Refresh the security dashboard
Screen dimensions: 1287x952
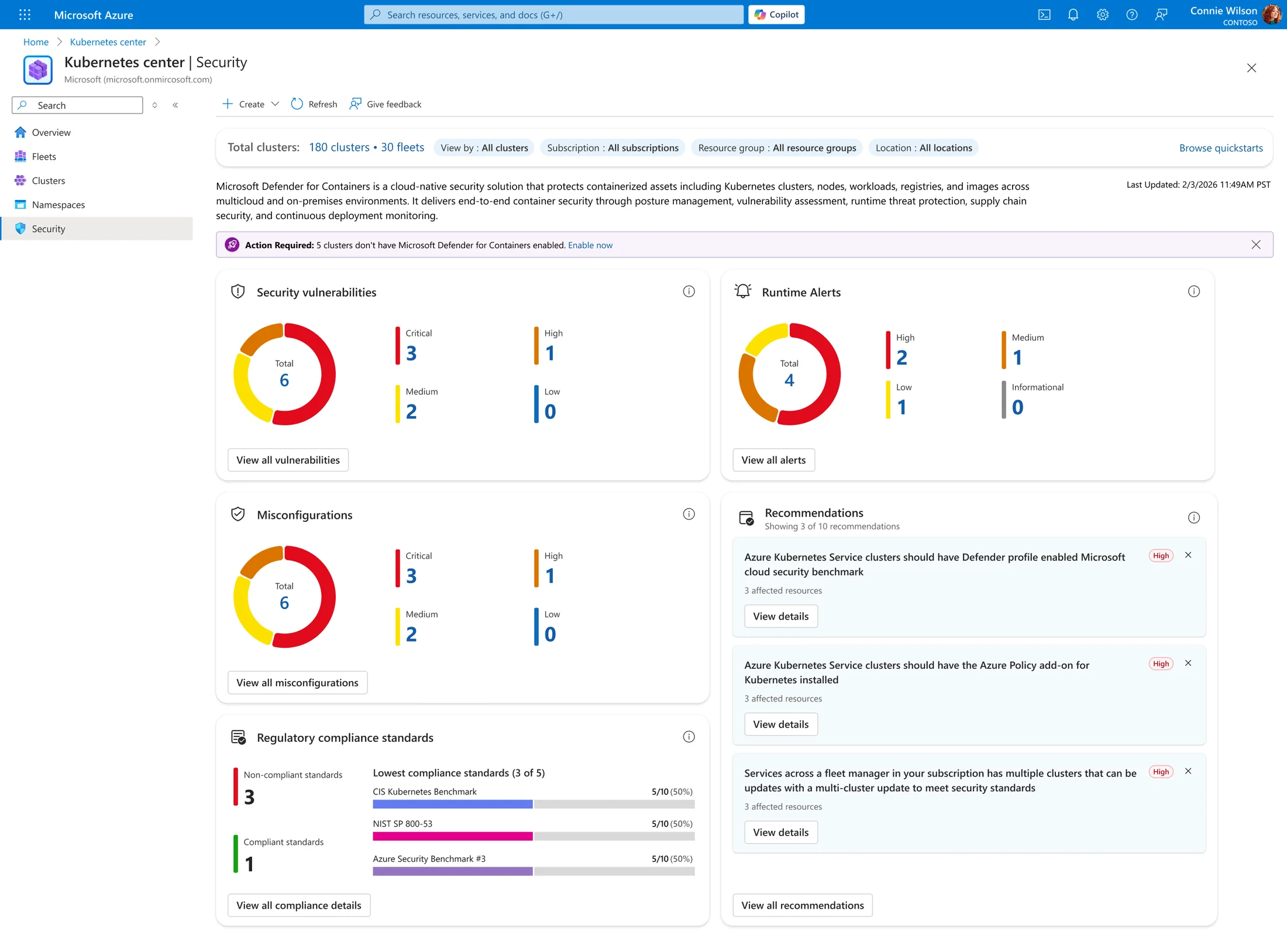(x=314, y=104)
